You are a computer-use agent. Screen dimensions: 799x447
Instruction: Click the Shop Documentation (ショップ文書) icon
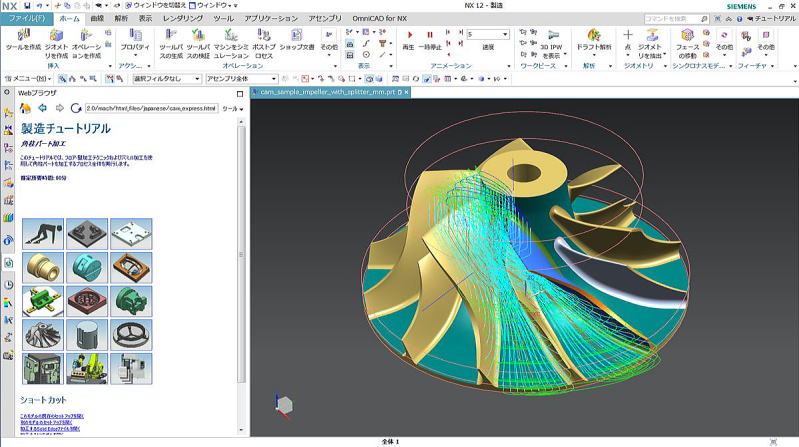tap(297, 35)
